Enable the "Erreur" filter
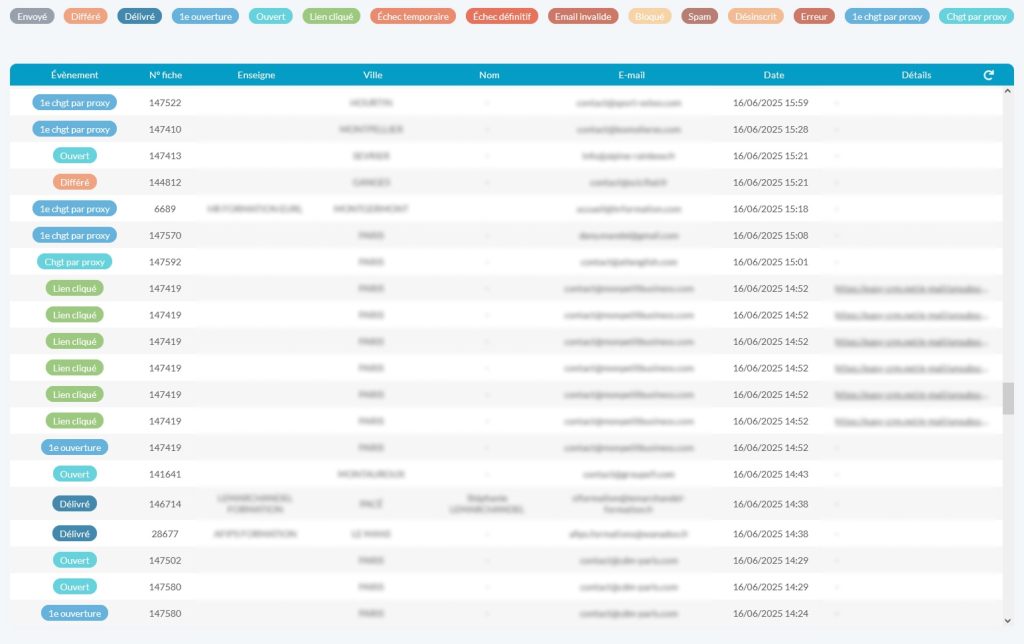This screenshot has height=644, width=1024. (813, 16)
